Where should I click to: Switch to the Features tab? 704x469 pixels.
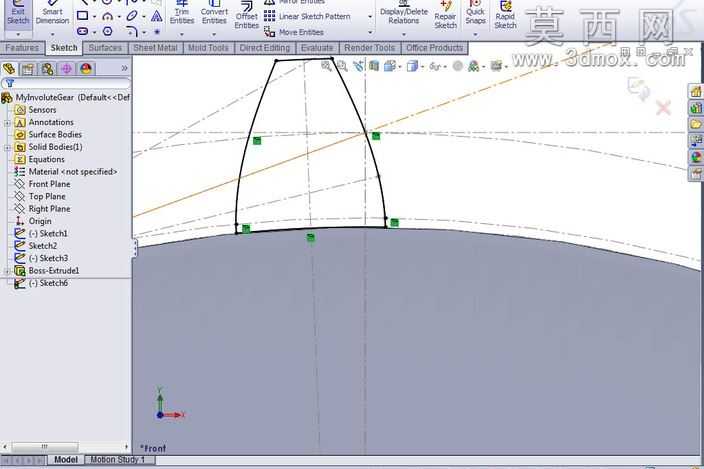[x=22, y=48]
